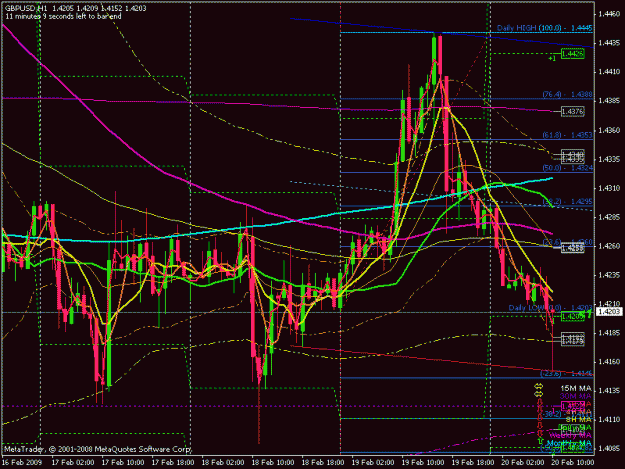Click the 1.4085 price axis label
The height and width of the screenshot is (469, 625).
click(x=609, y=448)
